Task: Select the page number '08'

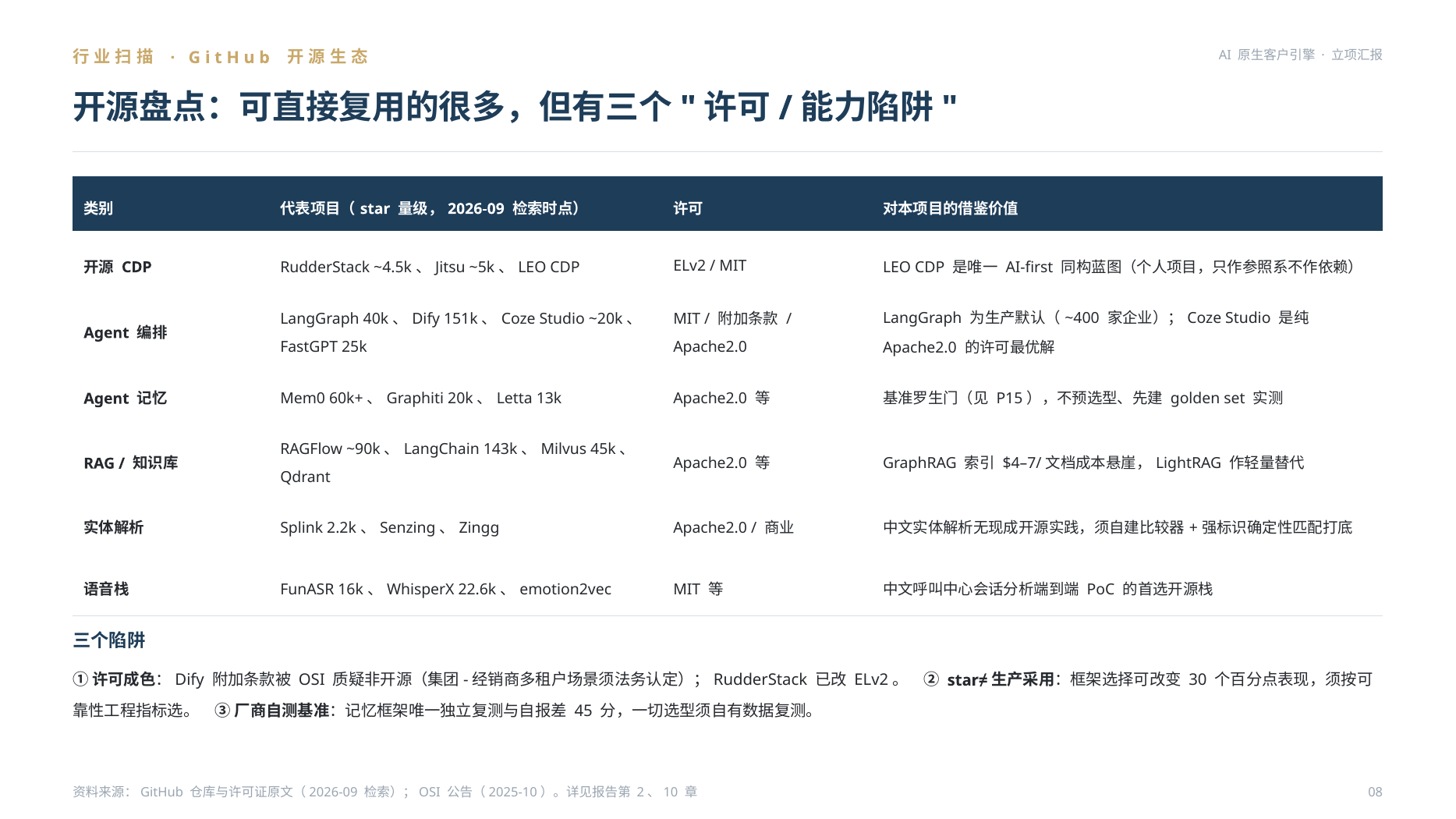Action: click(1375, 792)
